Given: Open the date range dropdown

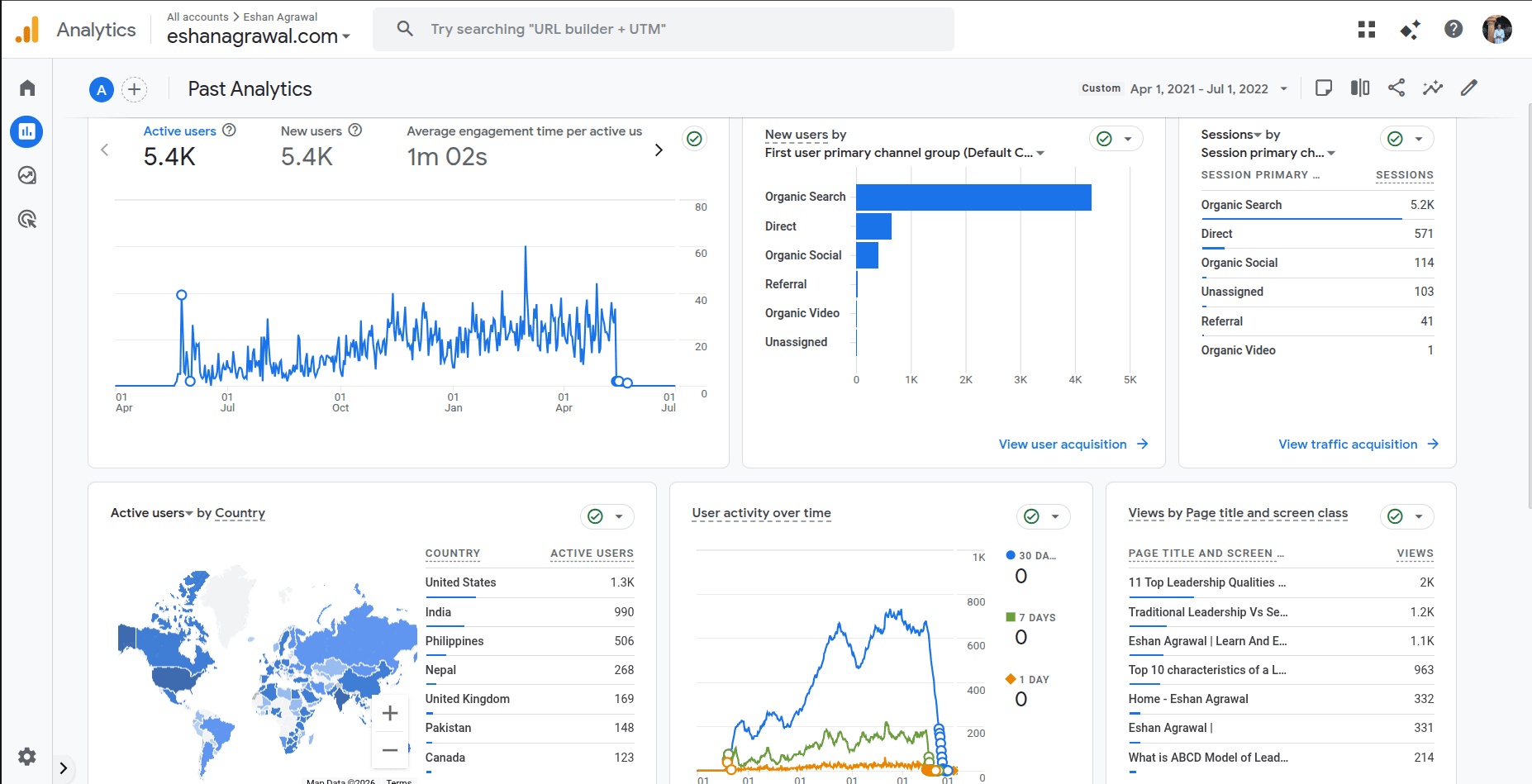Looking at the screenshot, I should (1208, 89).
